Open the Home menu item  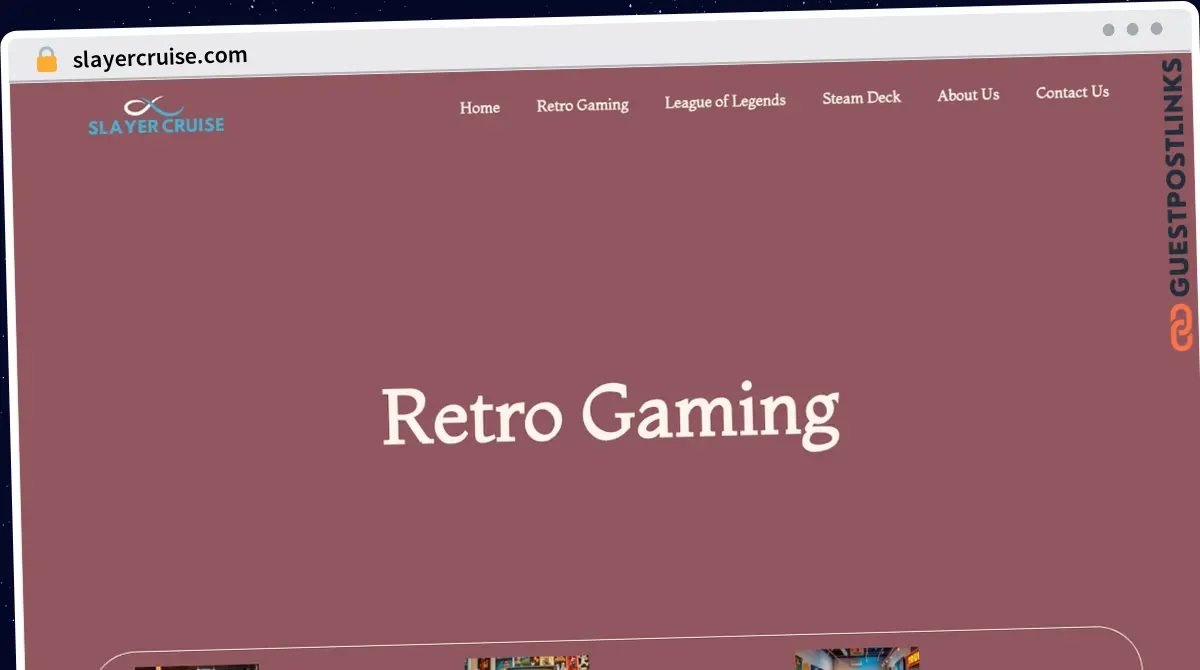point(479,108)
